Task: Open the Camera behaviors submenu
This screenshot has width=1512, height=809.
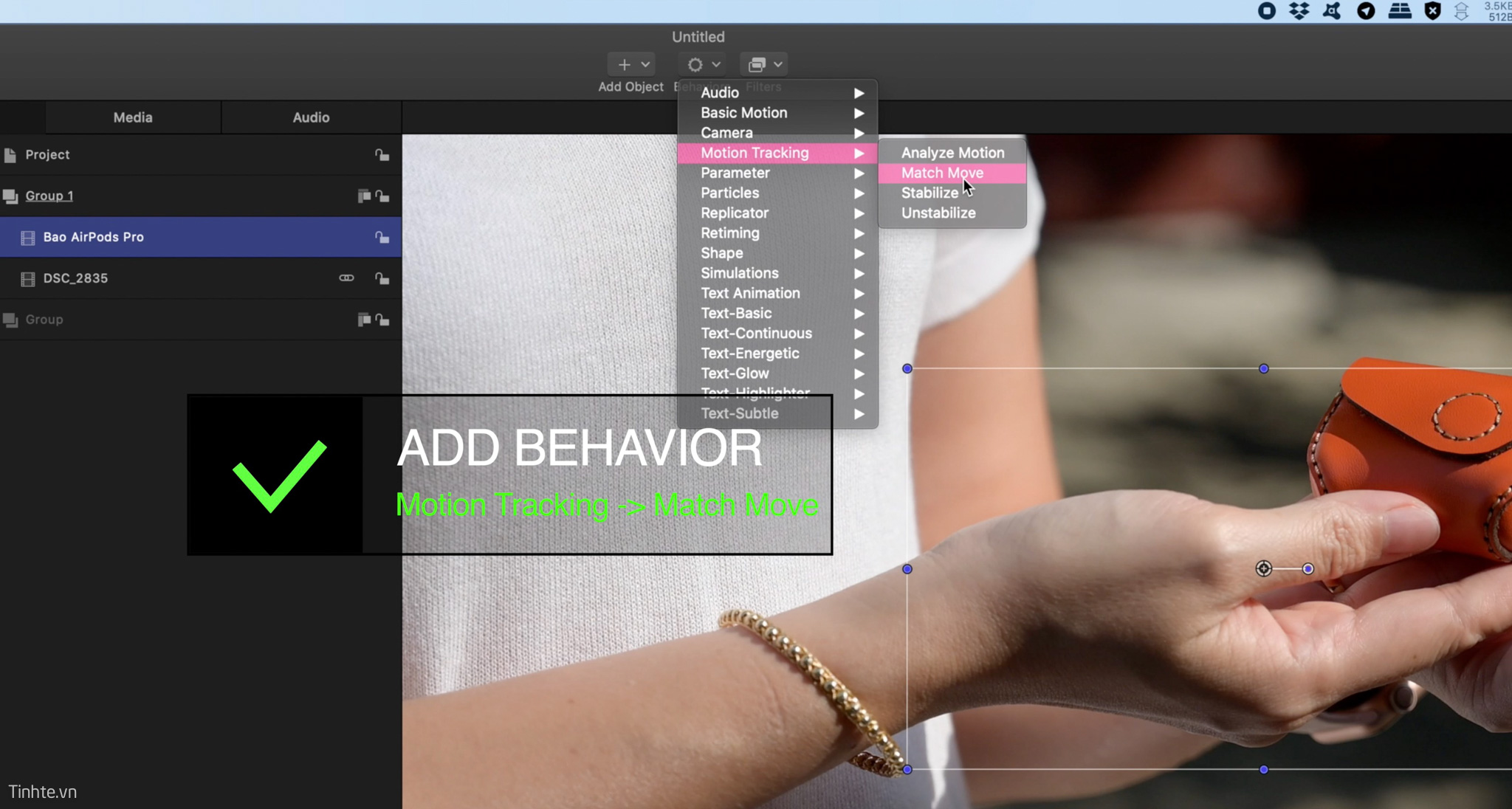Action: 777,132
